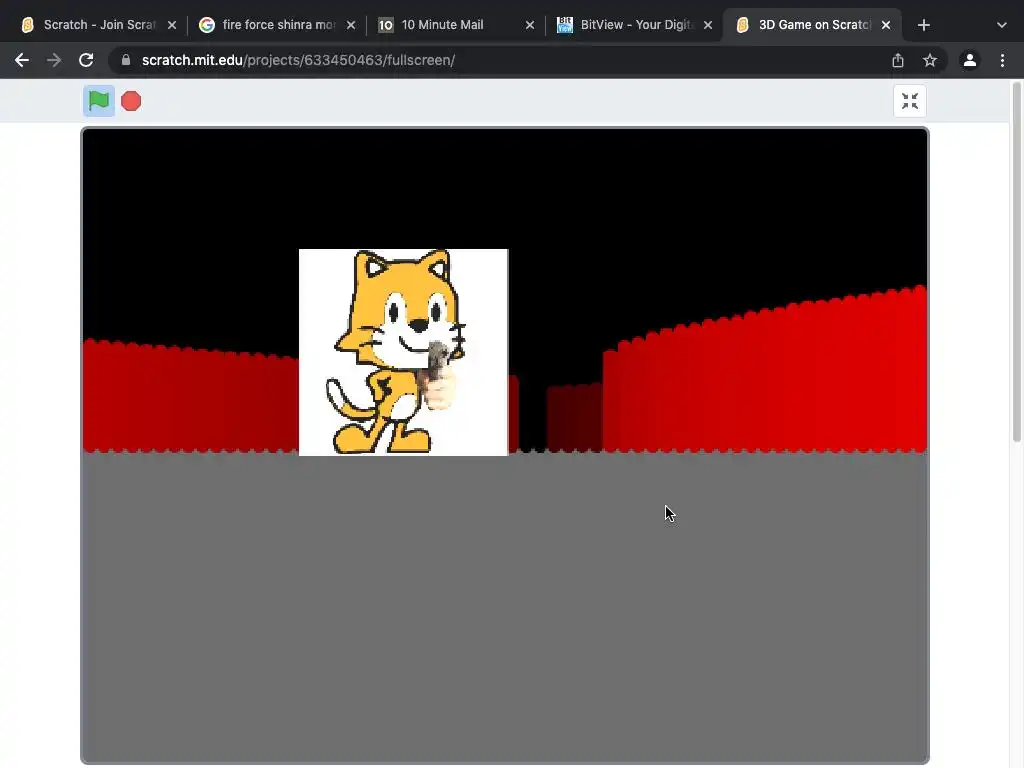Click the BitView tab favicon

[x=565, y=25]
